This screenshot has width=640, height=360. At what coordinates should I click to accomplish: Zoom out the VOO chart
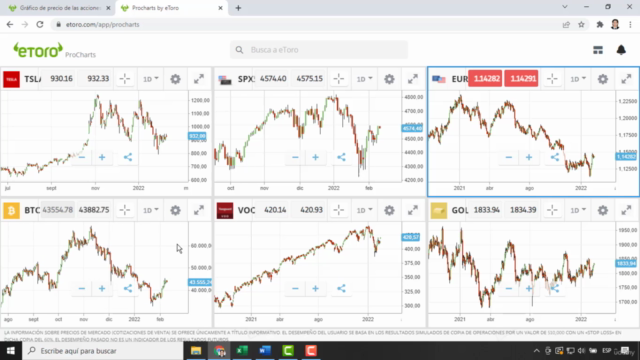click(295, 289)
